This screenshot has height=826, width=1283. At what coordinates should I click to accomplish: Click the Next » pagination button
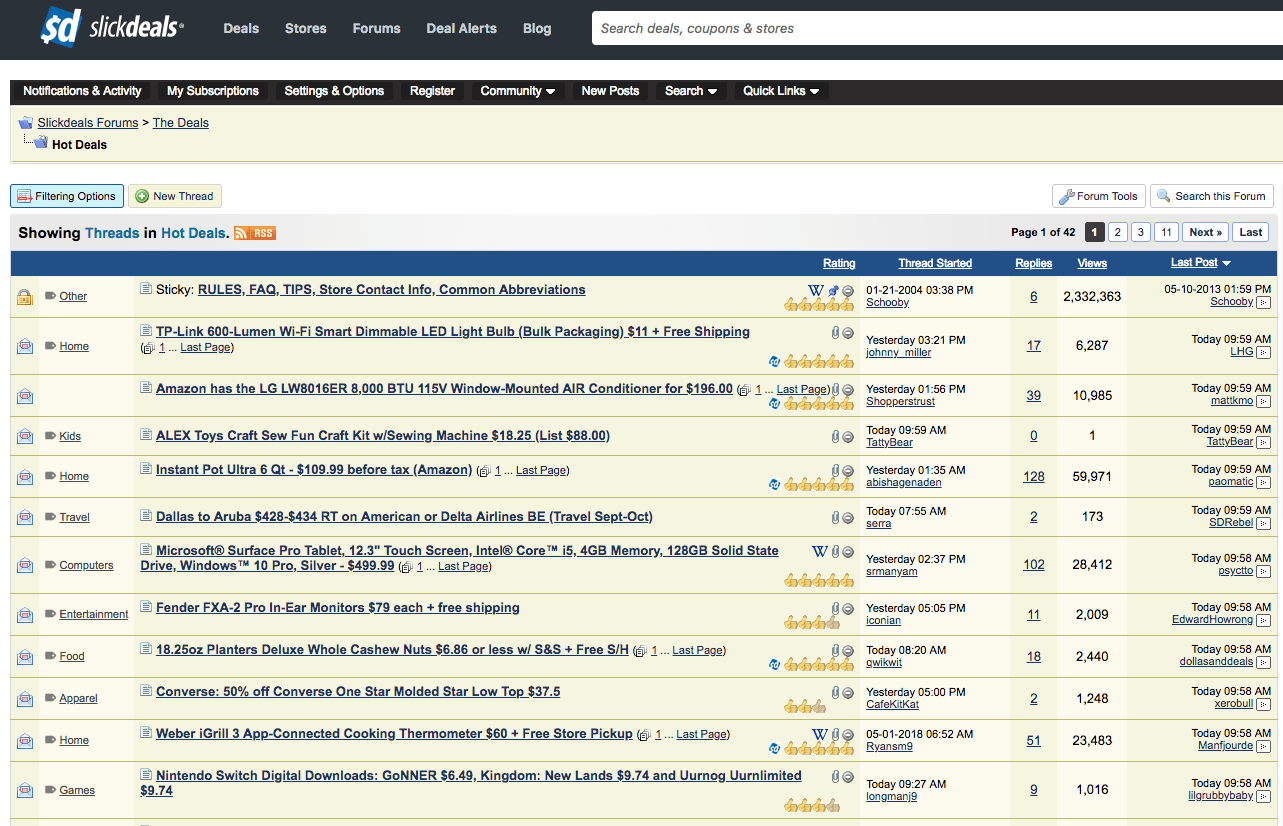(x=1205, y=232)
